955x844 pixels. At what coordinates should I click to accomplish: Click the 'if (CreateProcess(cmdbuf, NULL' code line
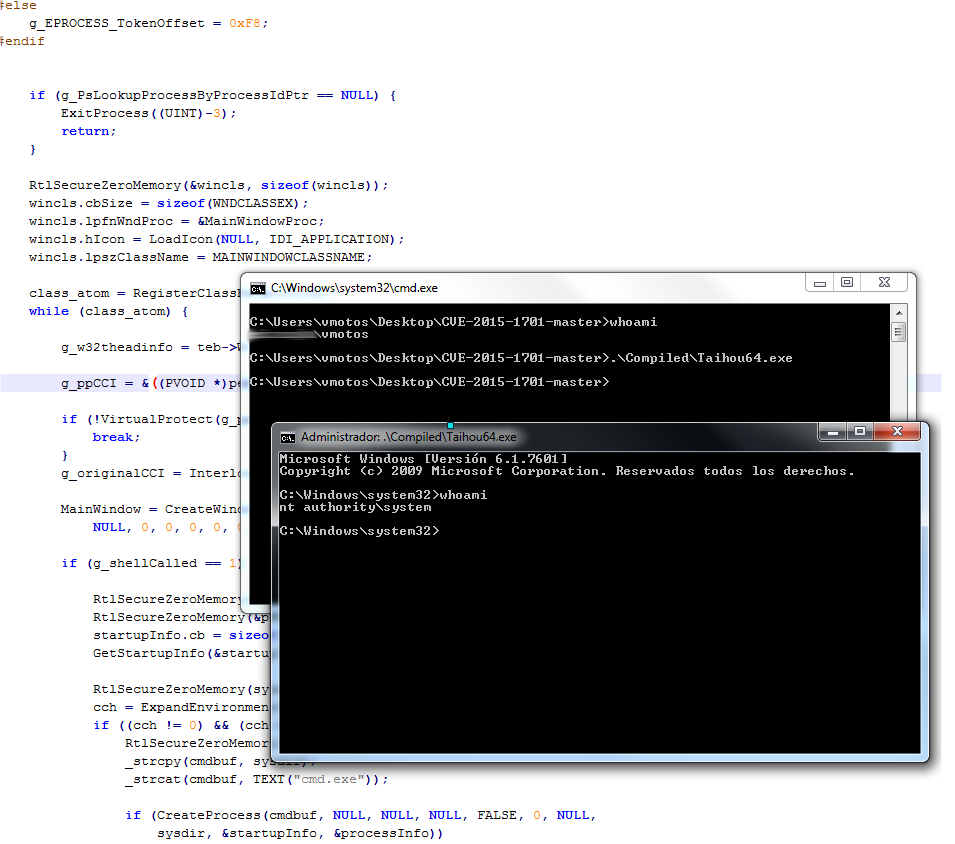[x=361, y=816]
